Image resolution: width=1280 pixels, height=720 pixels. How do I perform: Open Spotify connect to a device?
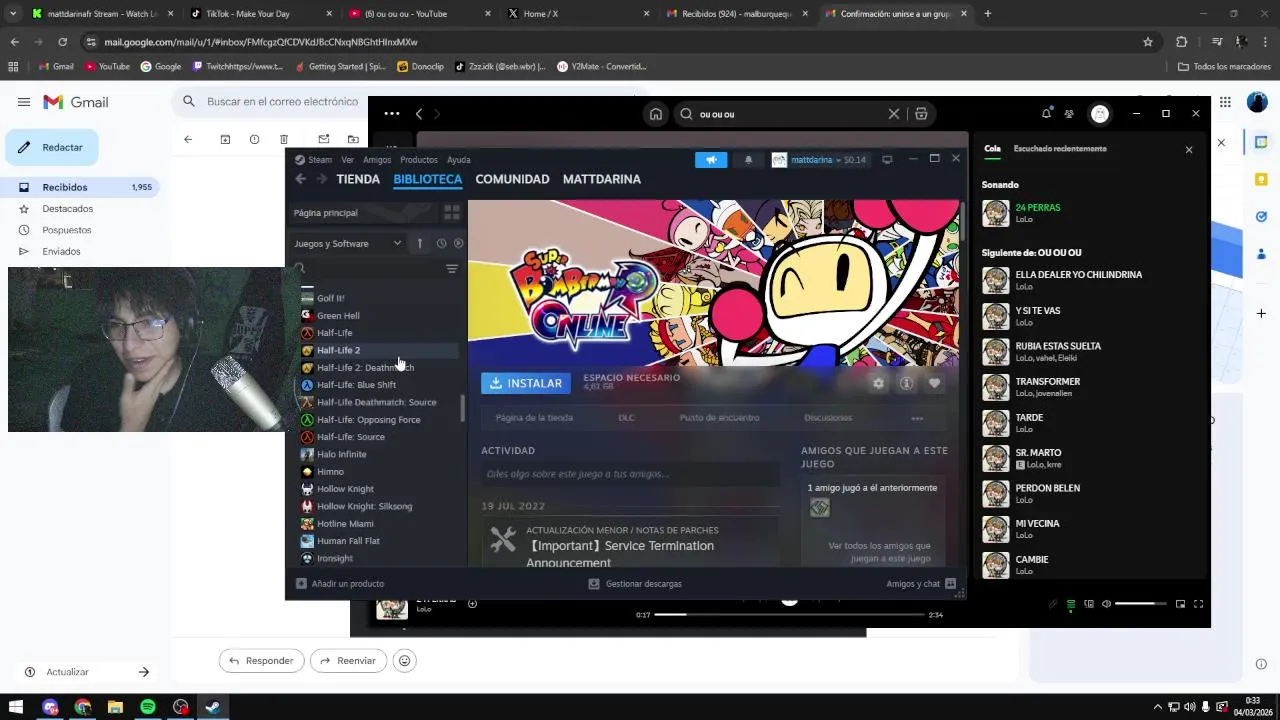(1089, 604)
